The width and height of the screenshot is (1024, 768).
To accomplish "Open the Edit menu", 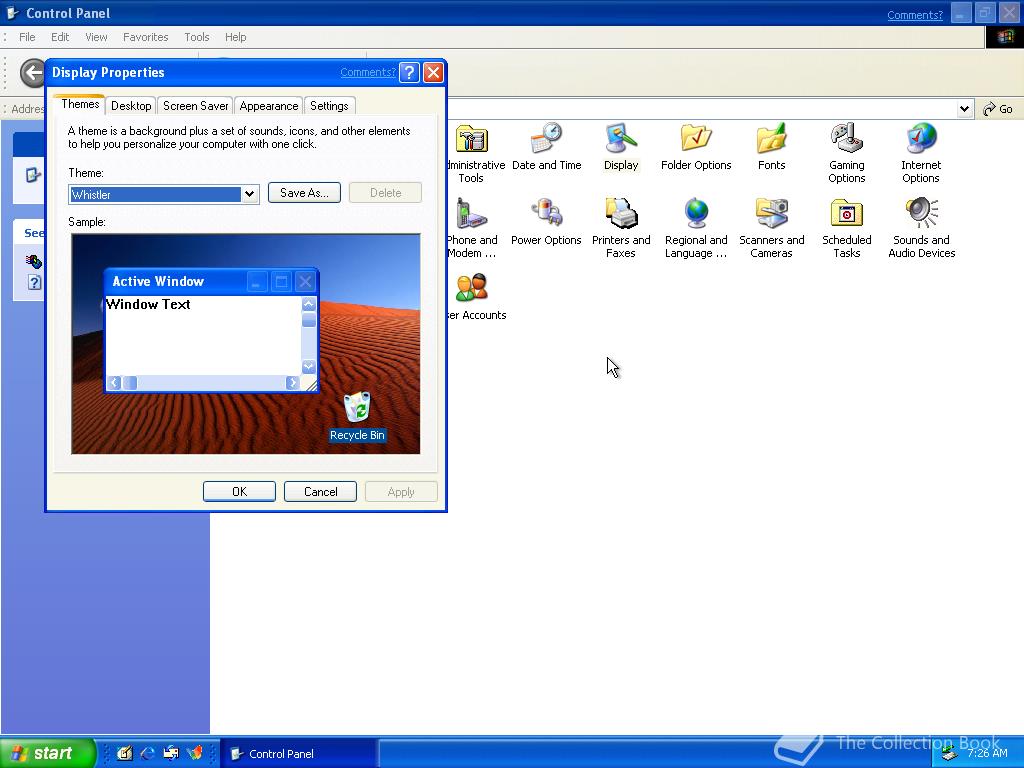I will tap(60, 37).
